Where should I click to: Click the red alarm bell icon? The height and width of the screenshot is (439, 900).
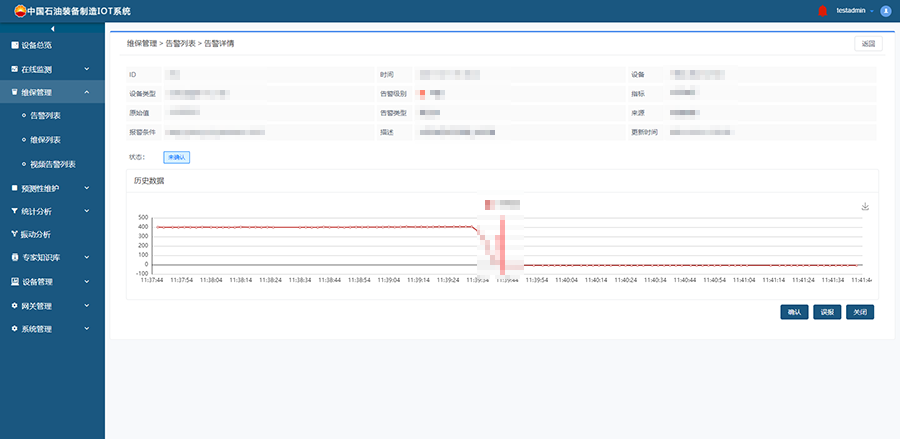[x=823, y=11]
